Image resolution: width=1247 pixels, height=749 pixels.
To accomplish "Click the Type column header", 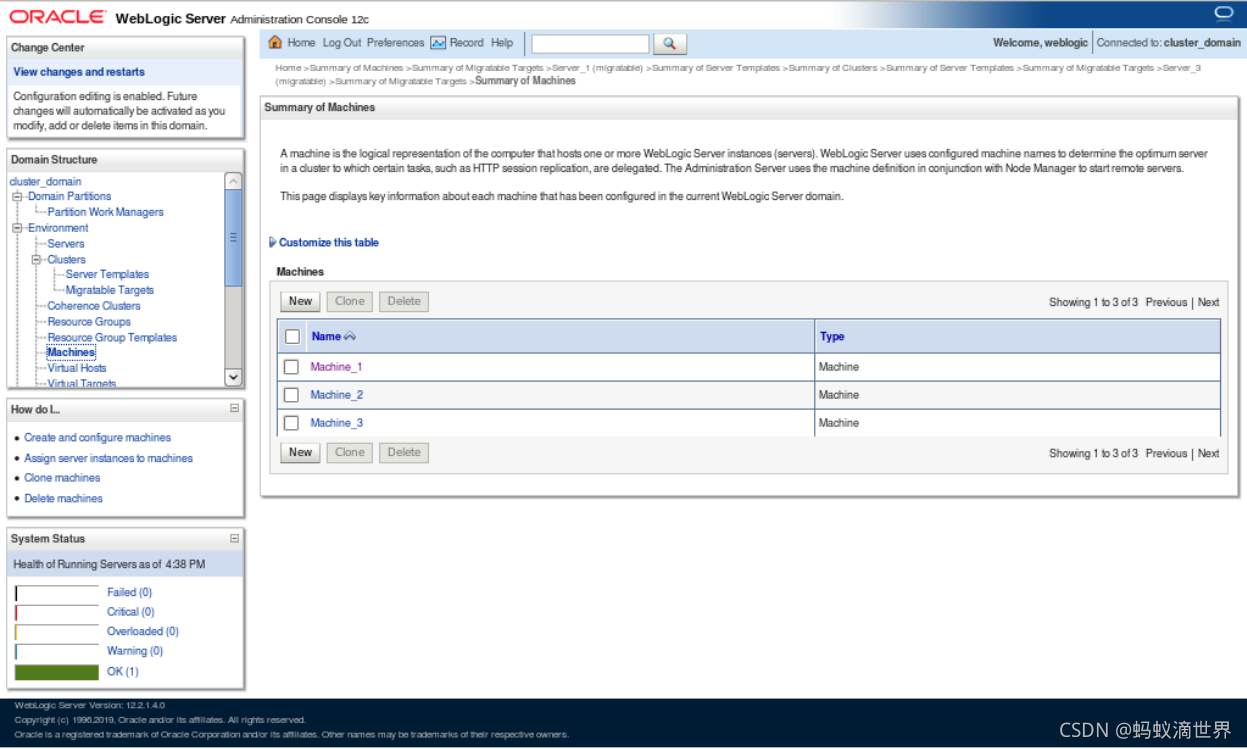I will 832,337.
